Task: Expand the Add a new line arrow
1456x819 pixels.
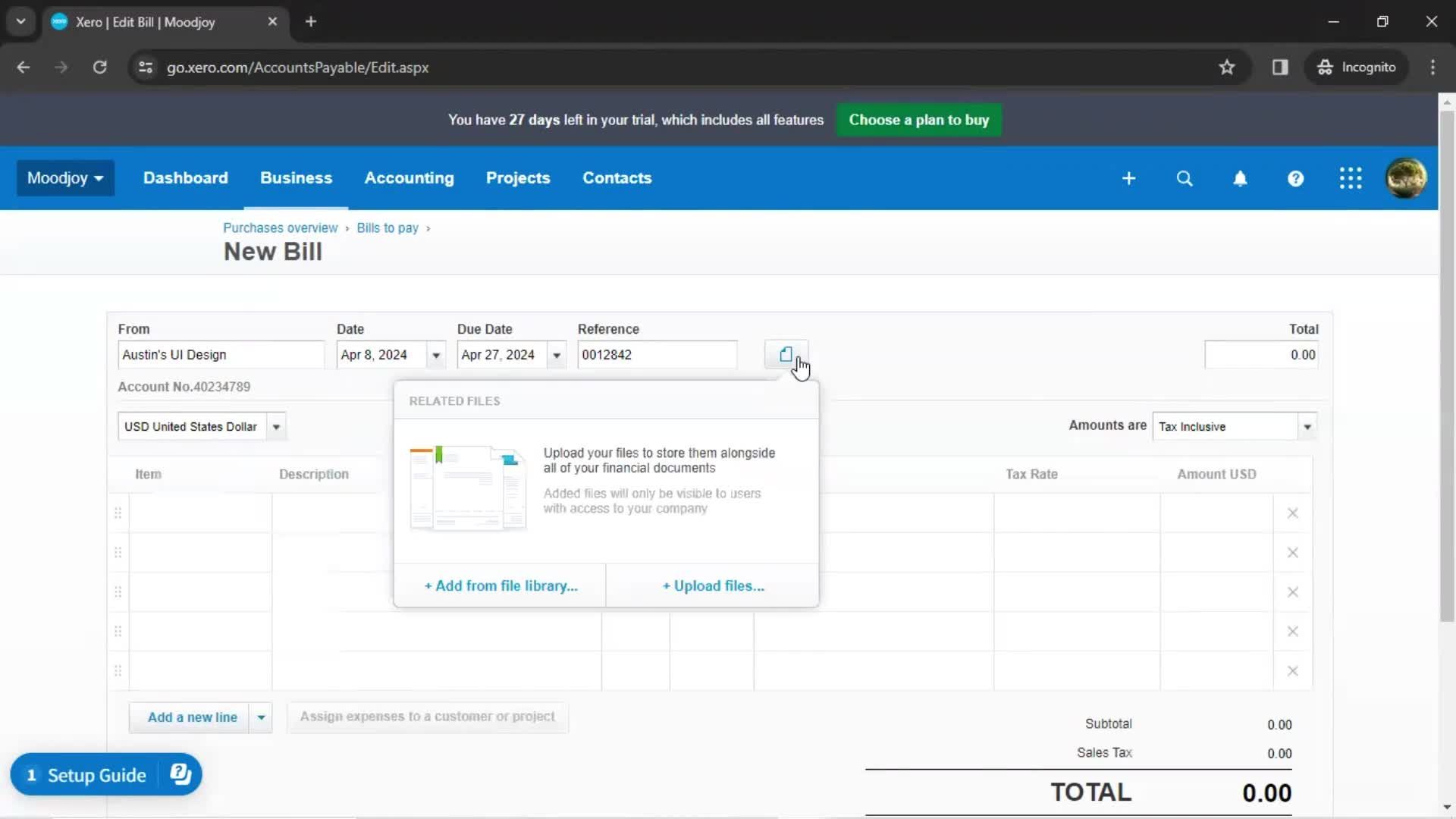Action: click(261, 717)
